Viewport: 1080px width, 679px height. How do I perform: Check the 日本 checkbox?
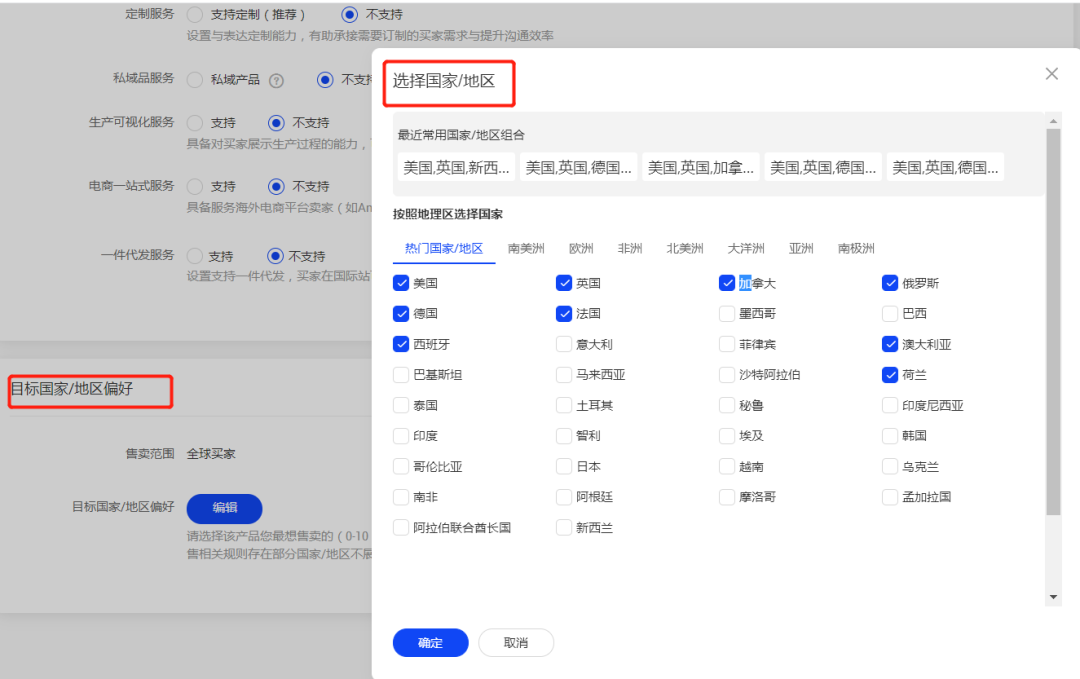(565, 466)
